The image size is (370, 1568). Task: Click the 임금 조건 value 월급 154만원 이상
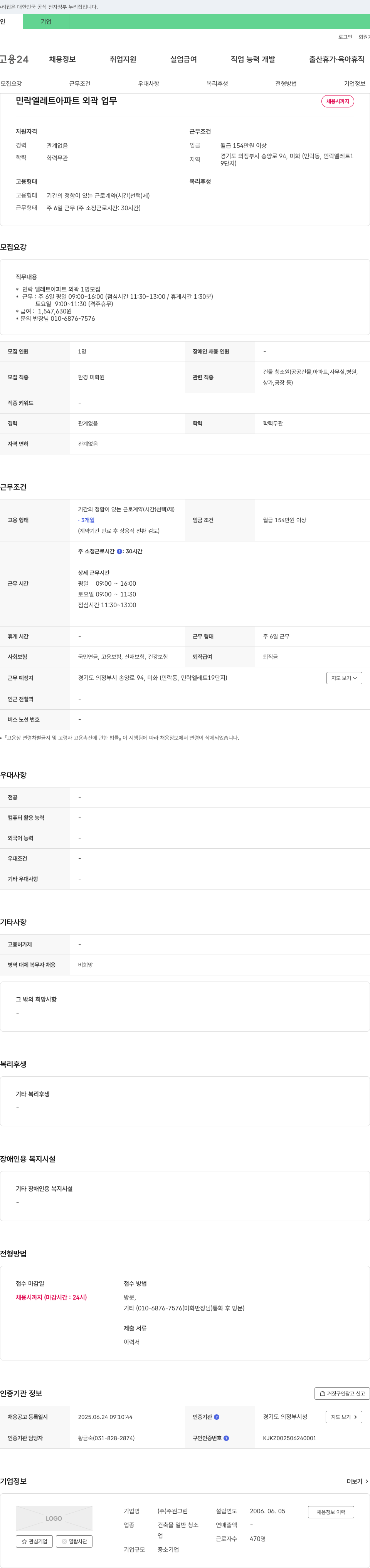tap(285, 521)
